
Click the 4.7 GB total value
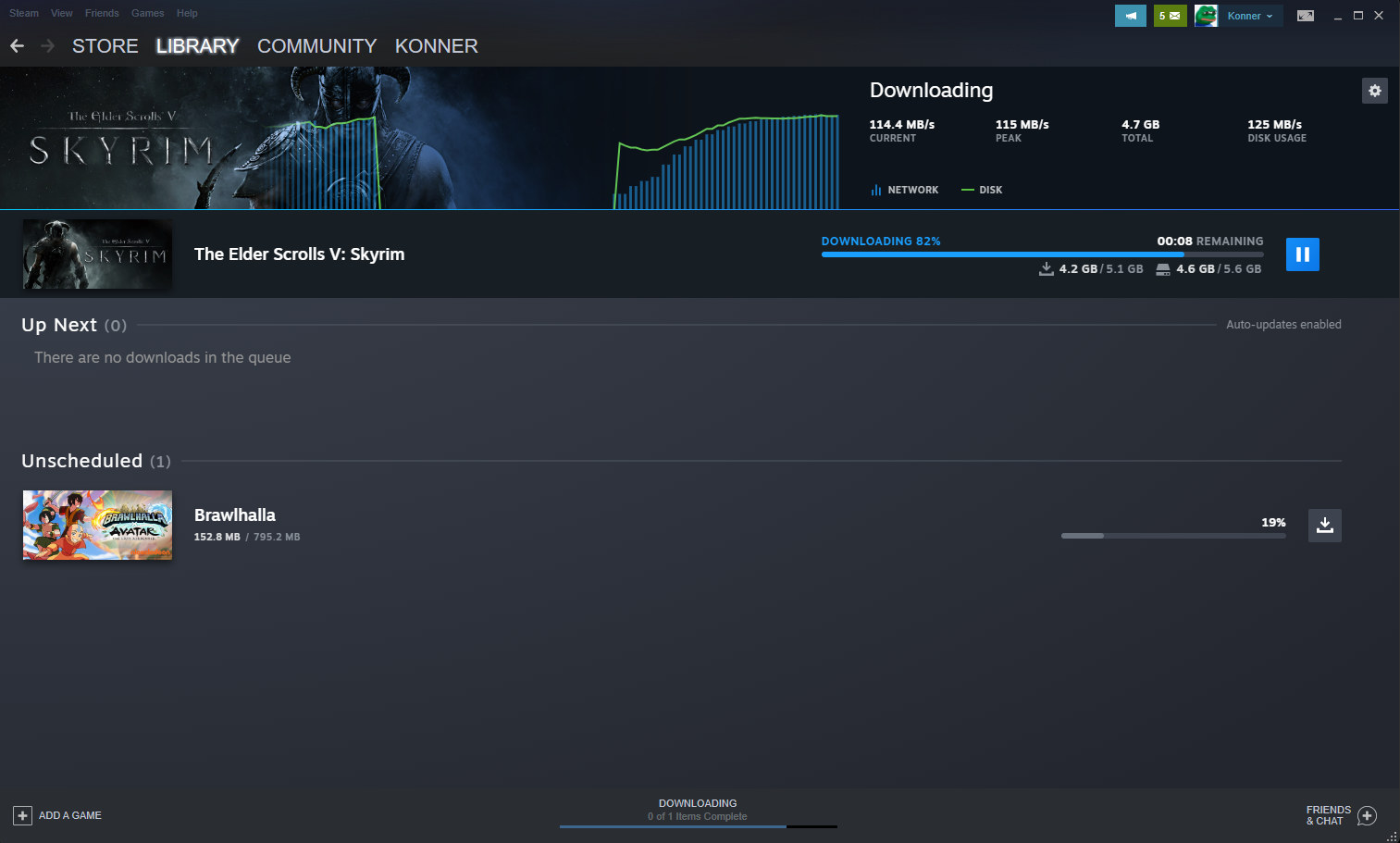[x=1140, y=124]
